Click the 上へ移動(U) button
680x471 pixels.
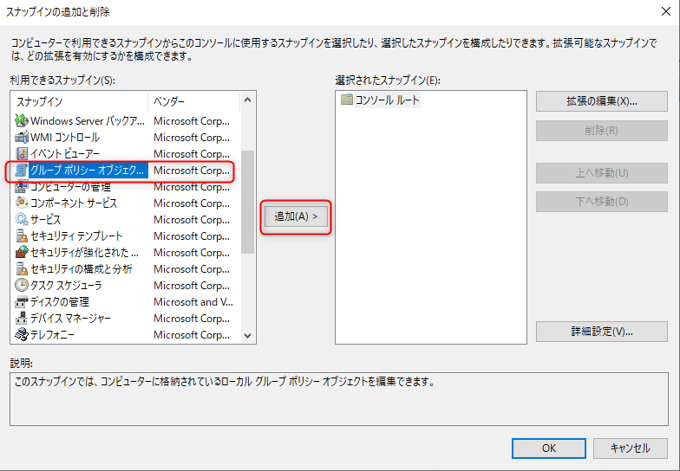coord(602,173)
